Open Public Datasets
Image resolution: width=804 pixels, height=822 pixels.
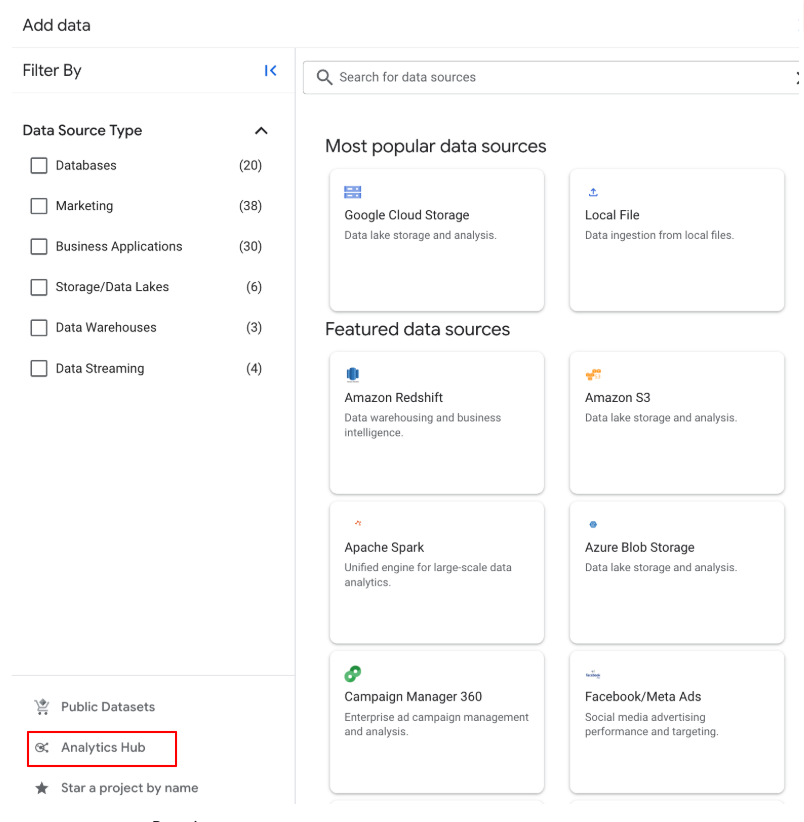coord(108,707)
